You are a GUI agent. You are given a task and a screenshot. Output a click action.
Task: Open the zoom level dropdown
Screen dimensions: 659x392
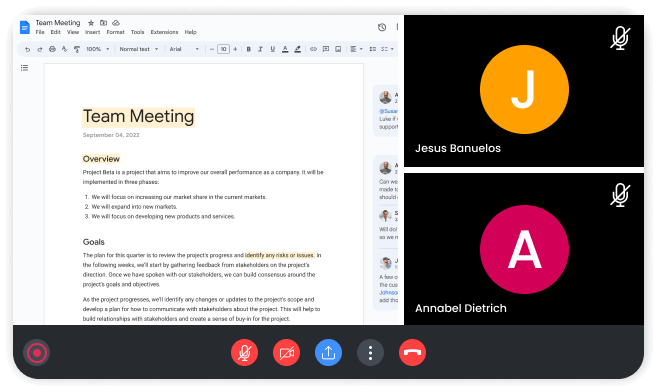click(x=98, y=49)
